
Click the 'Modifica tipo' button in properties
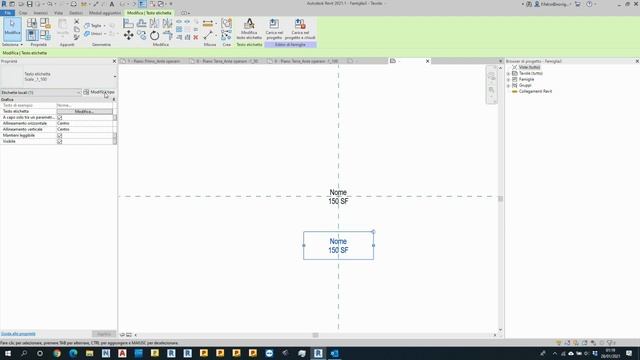(99, 92)
